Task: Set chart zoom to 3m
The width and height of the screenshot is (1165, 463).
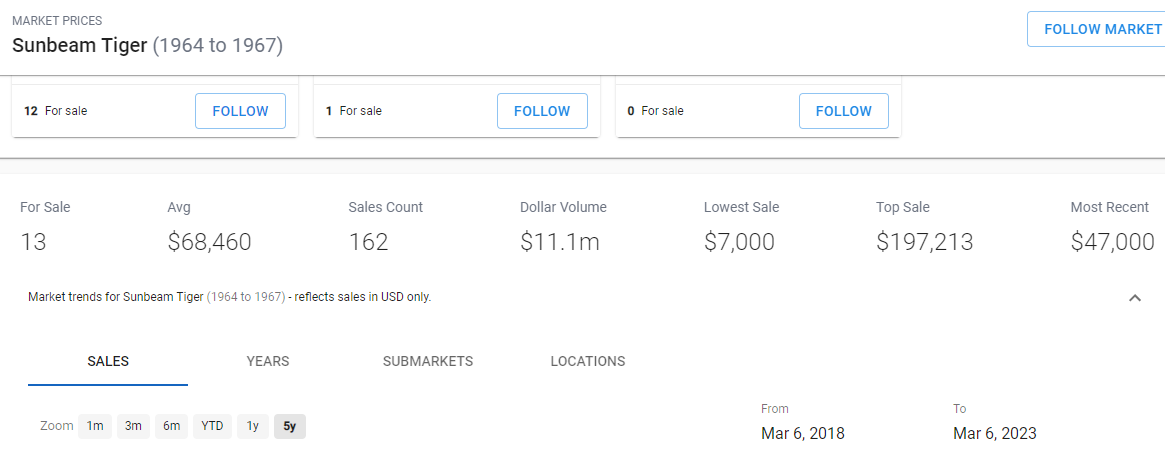Action: click(x=133, y=426)
